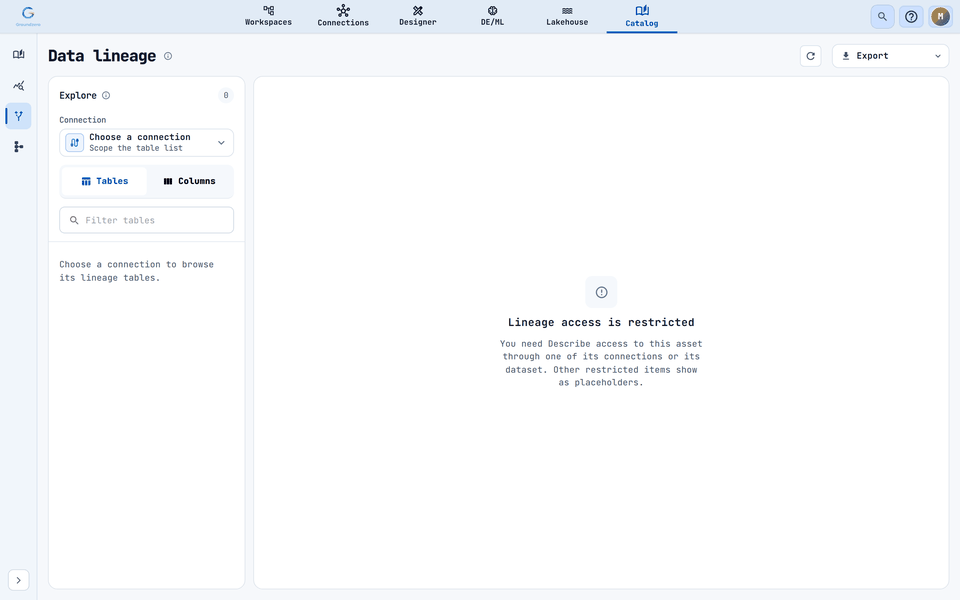960x600 pixels.
Task: Click 'Choose a connection to browse' hint
Action: pyautogui.click(x=137, y=271)
